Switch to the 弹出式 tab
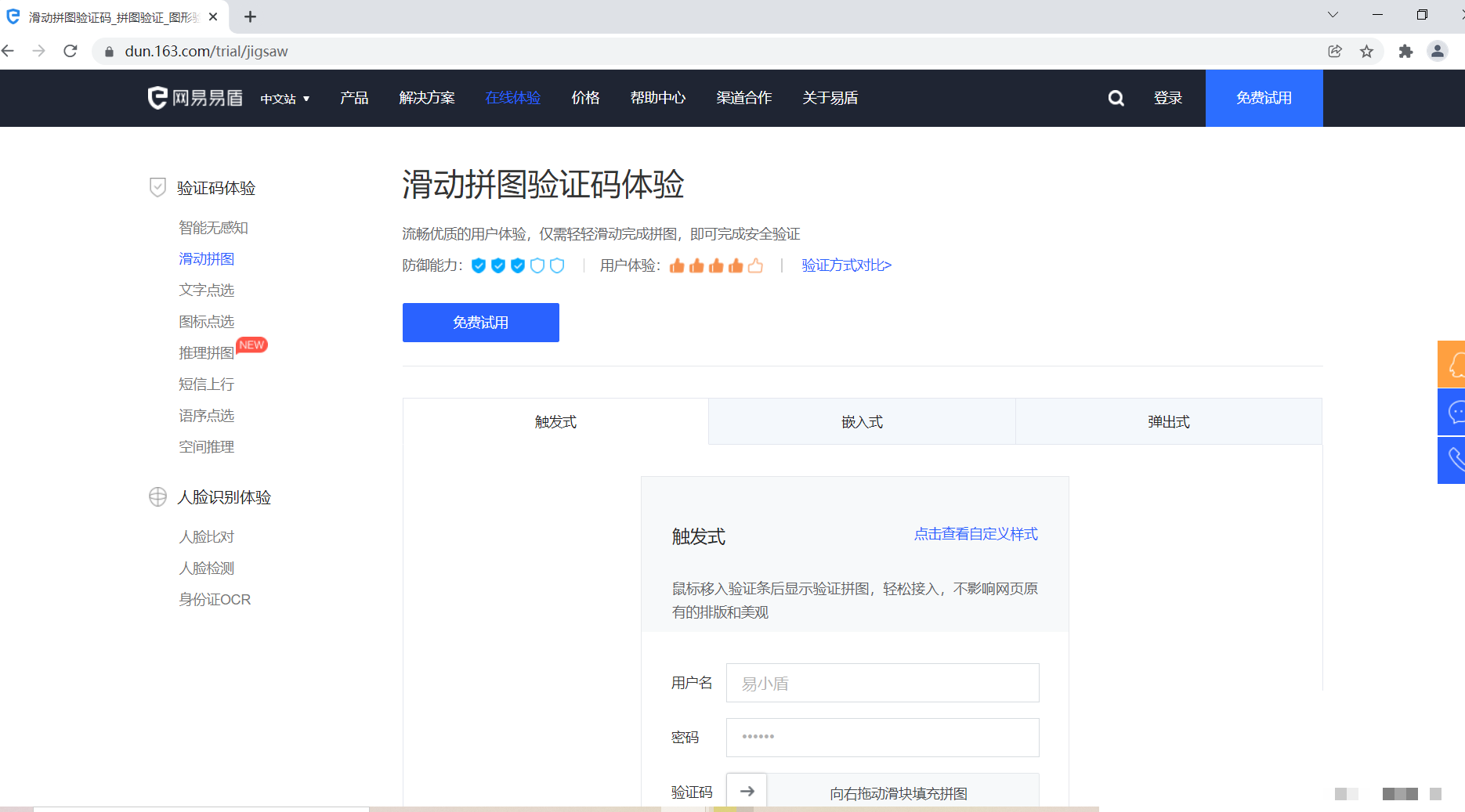Viewport: 1465px width, 812px height. click(x=1167, y=421)
